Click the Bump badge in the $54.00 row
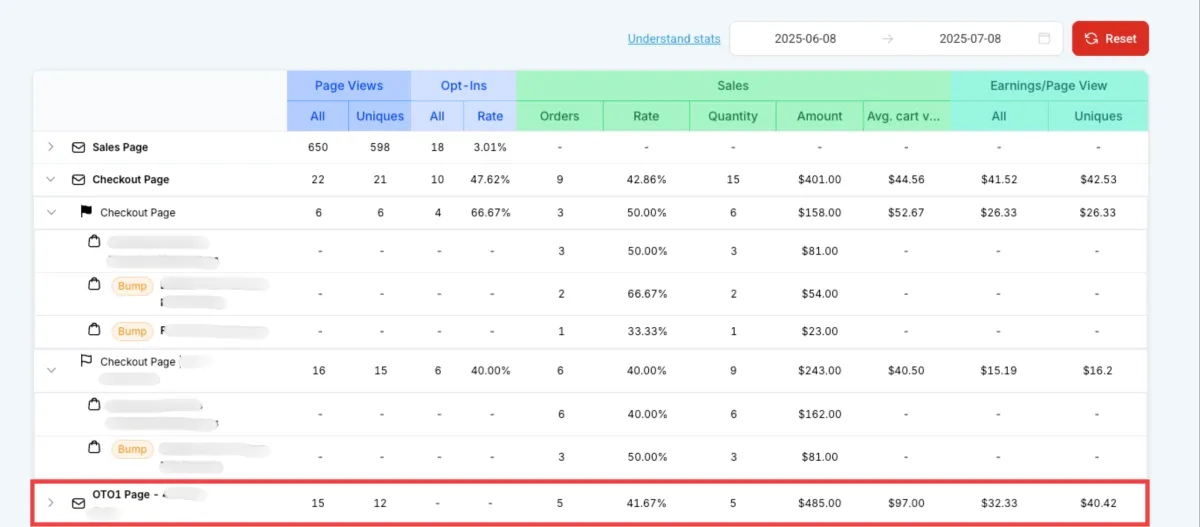This screenshot has height=527, width=1200. click(132, 286)
